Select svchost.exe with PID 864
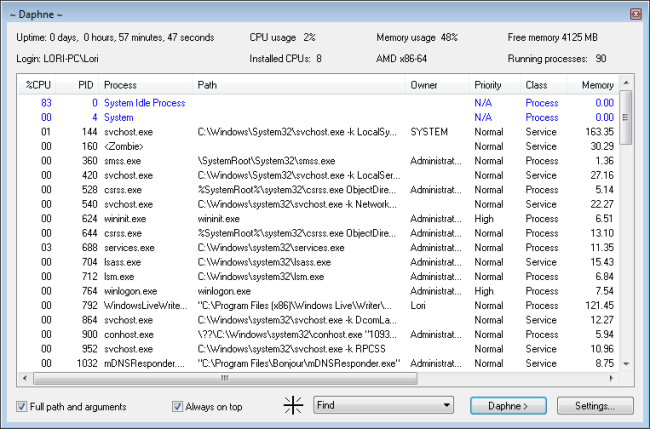This screenshot has height=429, width=650. click(318, 320)
